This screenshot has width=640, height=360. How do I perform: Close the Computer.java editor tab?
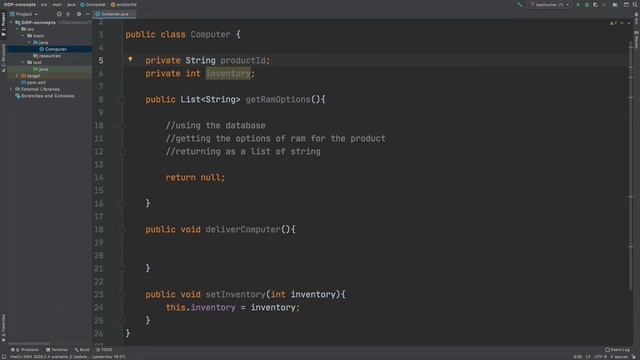click(132, 14)
